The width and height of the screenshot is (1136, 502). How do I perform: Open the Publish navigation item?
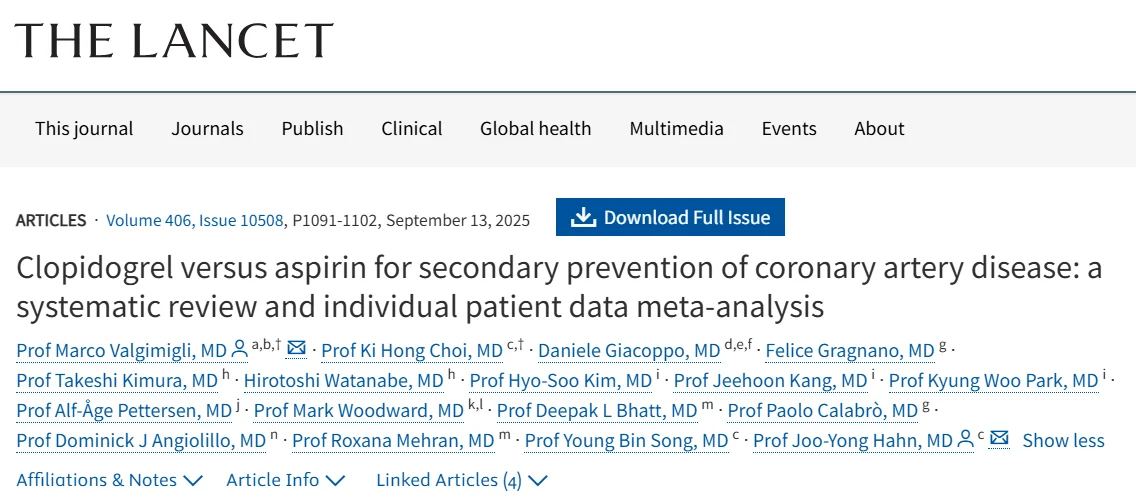pos(312,129)
